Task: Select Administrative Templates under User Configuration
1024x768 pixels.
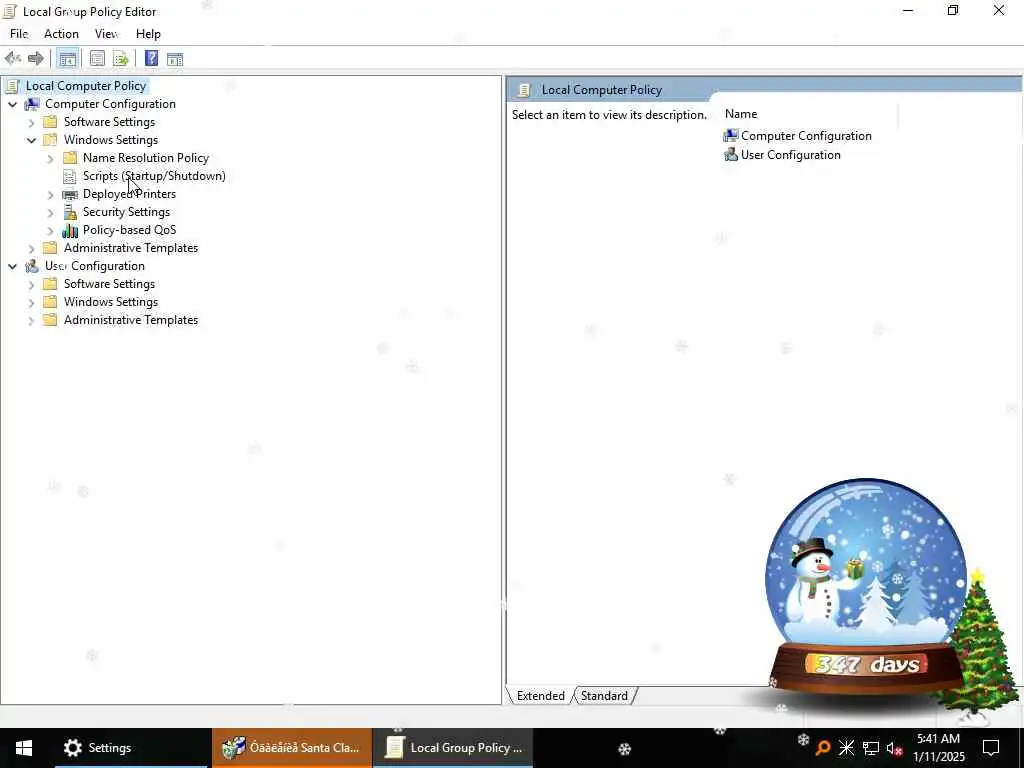Action: pos(131,320)
